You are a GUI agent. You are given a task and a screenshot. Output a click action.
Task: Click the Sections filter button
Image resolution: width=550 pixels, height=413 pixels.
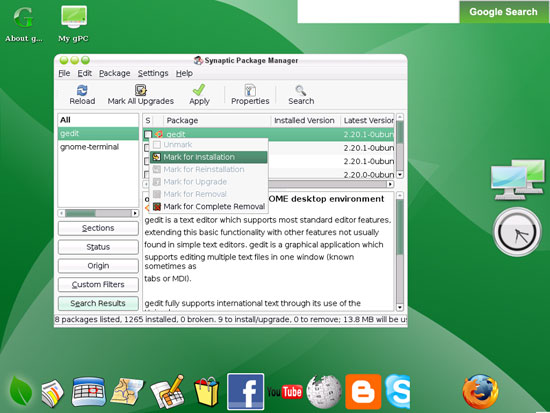pyautogui.click(x=98, y=228)
